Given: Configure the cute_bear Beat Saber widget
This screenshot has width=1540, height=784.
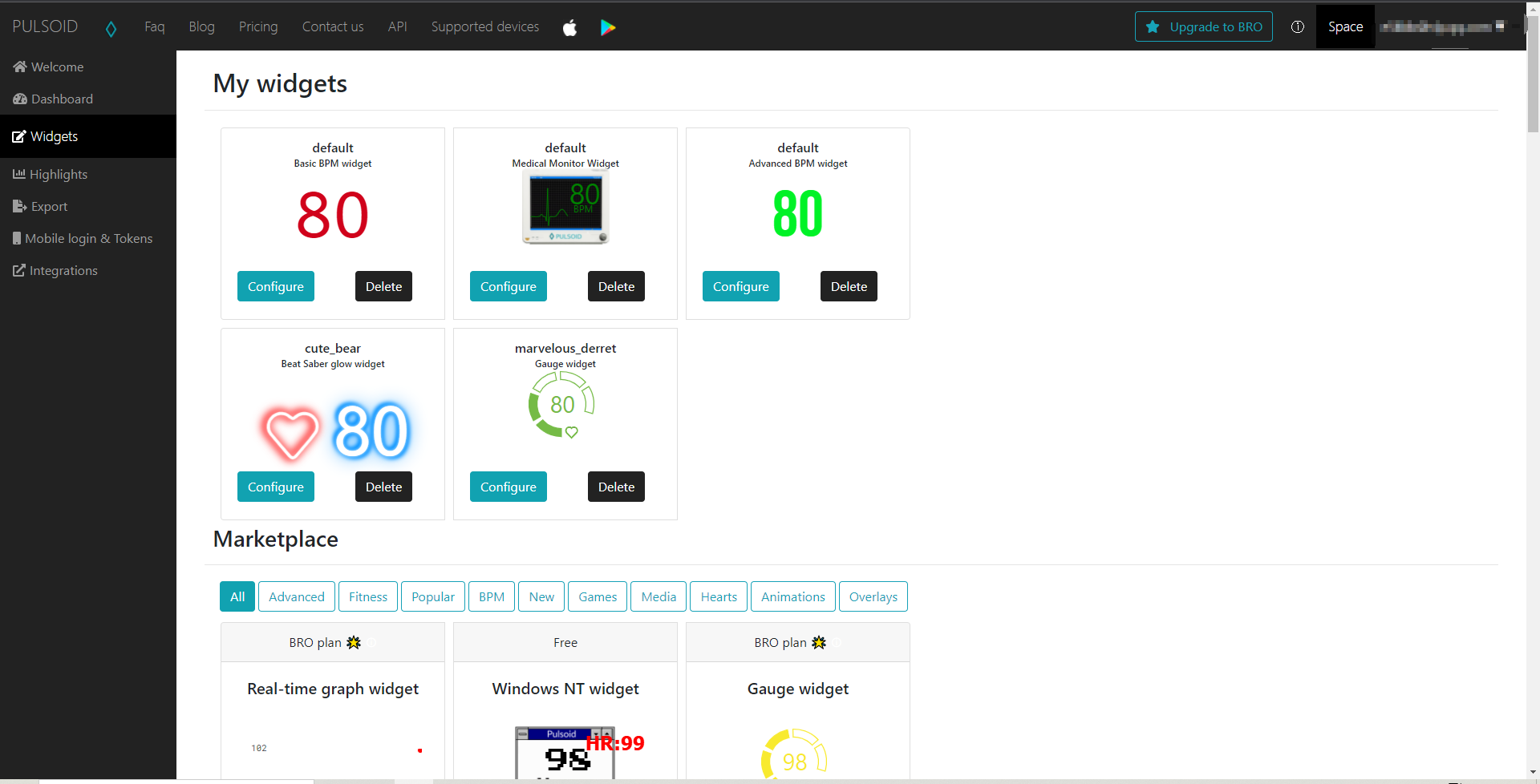Looking at the screenshot, I should (x=276, y=487).
